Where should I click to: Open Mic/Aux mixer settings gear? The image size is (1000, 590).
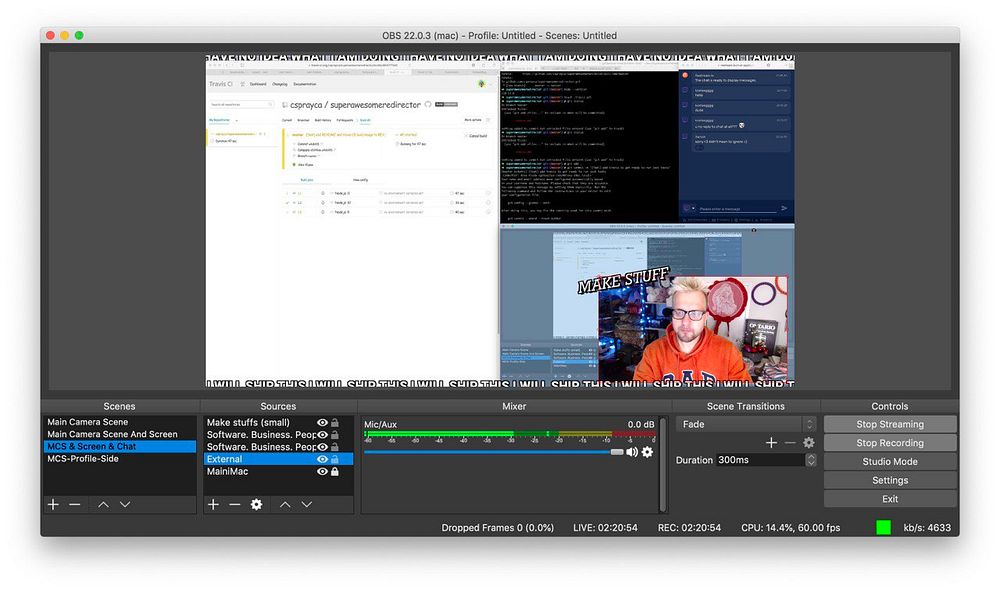coord(647,452)
